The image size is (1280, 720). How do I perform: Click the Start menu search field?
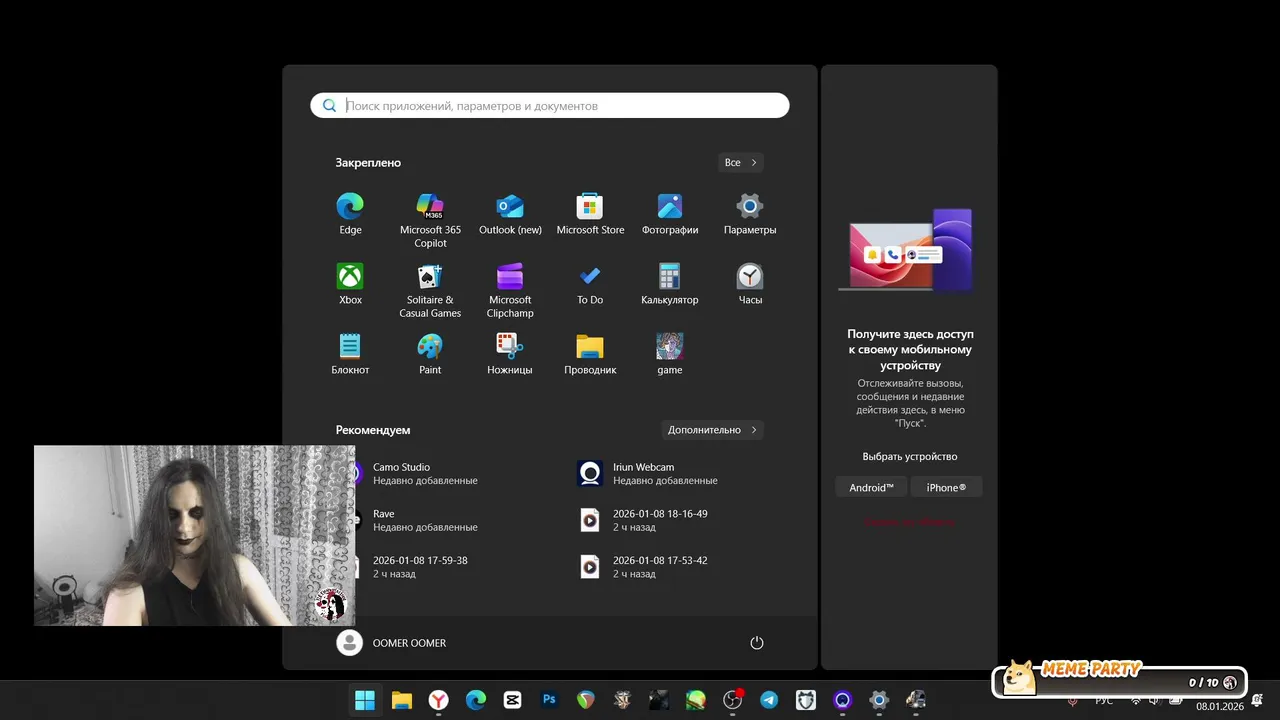550,105
